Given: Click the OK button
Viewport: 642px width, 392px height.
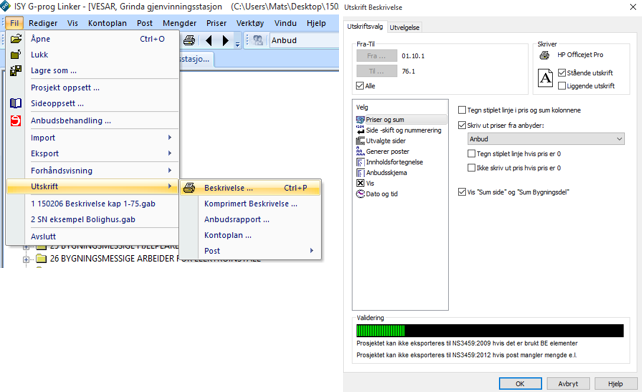Looking at the screenshot, I should pos(520,383).
